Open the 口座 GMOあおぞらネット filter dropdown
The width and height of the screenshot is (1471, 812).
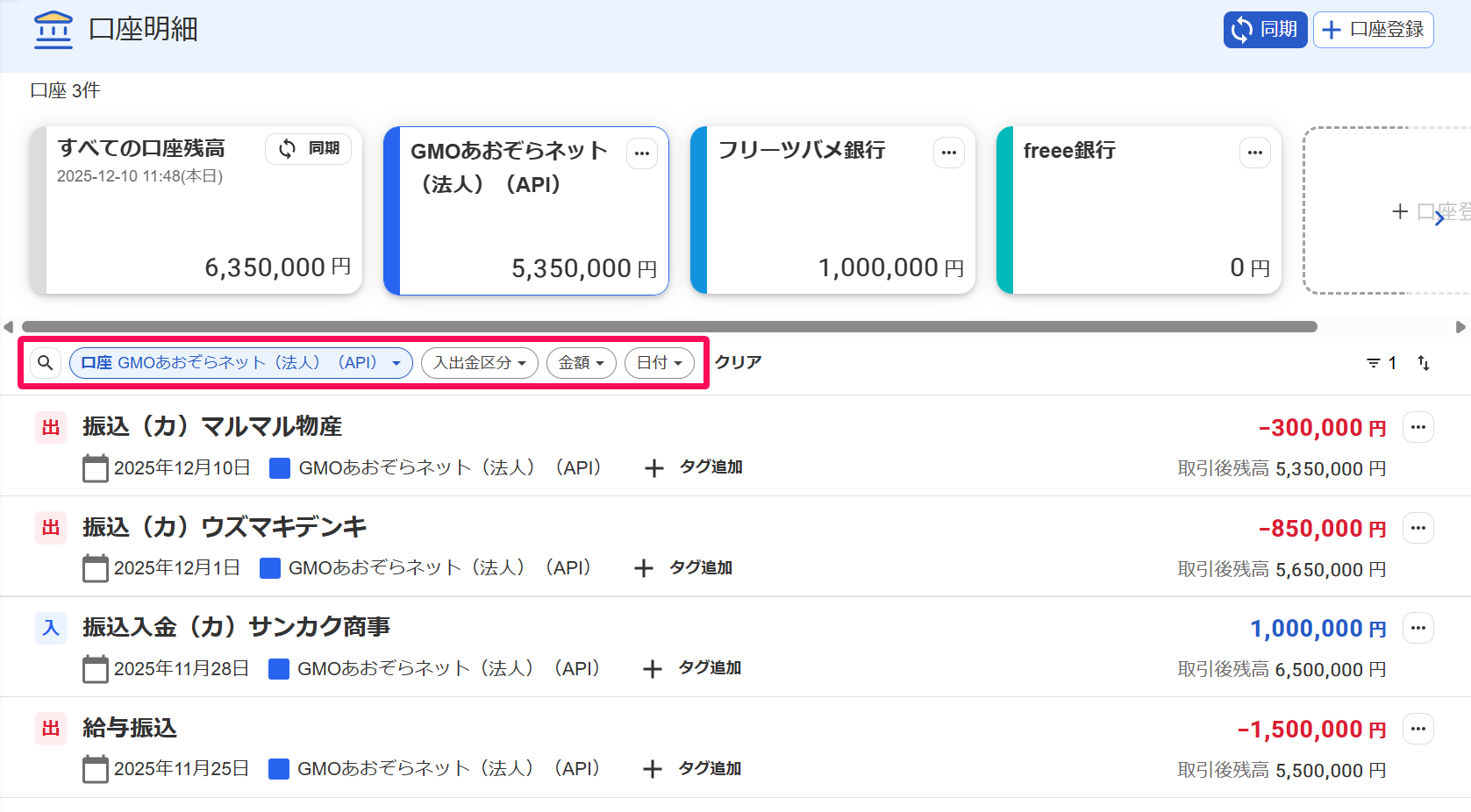click(241, 363)
